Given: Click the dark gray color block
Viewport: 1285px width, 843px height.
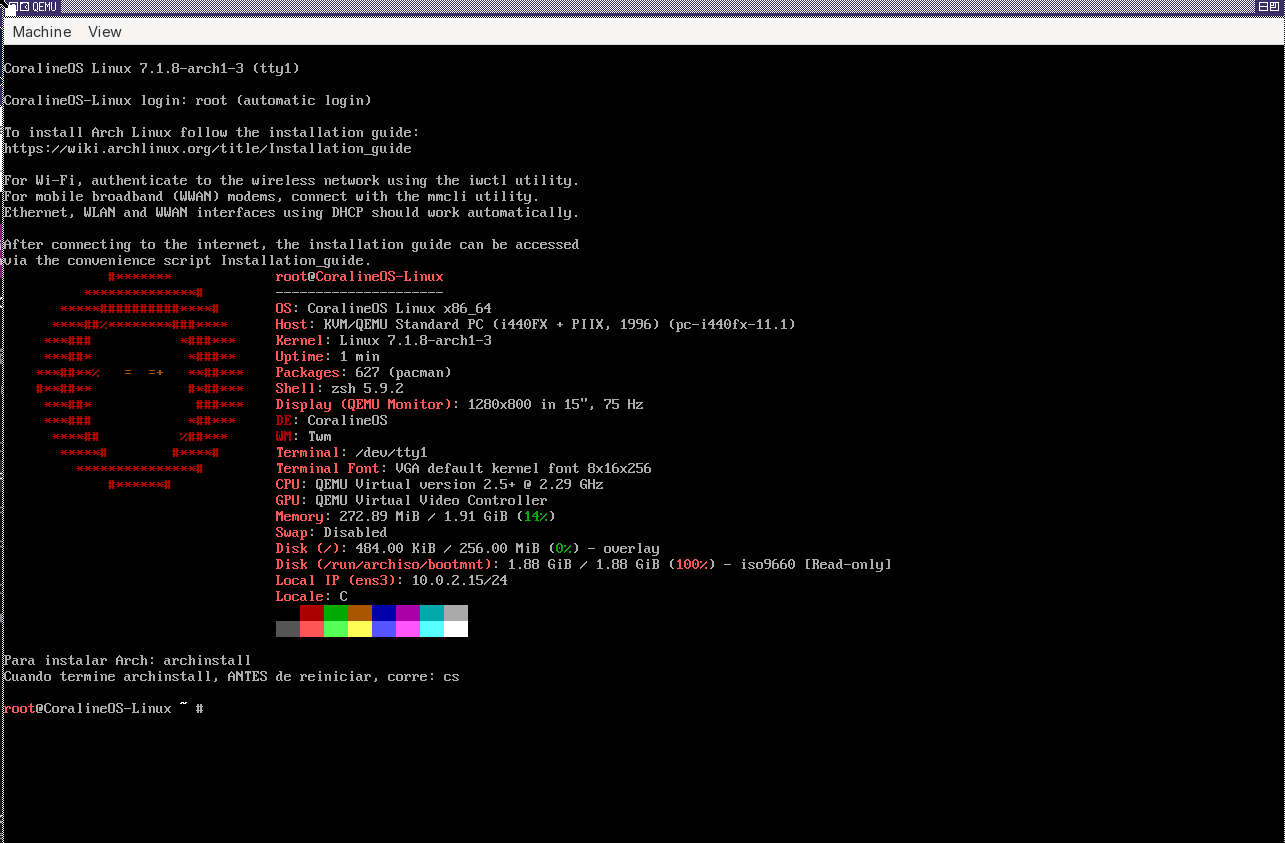Looking at the screenshot, I should (x=288, y=629).
